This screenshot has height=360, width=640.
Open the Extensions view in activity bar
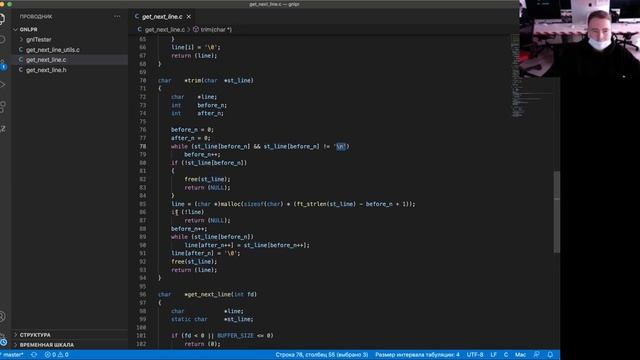pyautogui.click(x=2, y=107)
